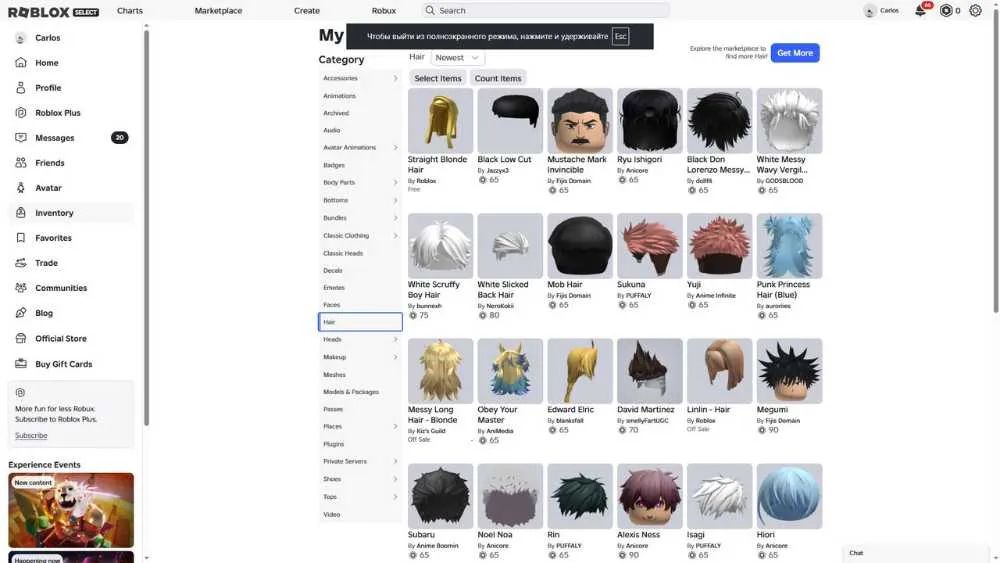Expand the Bundles category
The width and height of the screenshot is (1000, 563).
click(395, 218)
